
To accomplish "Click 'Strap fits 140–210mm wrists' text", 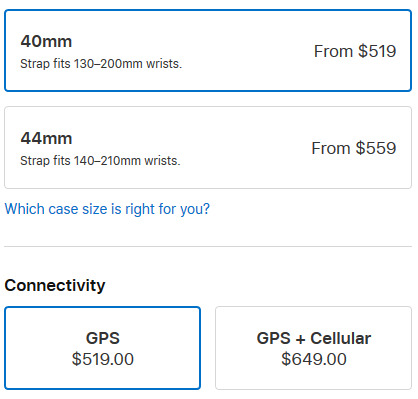I will tap(100, 161).
